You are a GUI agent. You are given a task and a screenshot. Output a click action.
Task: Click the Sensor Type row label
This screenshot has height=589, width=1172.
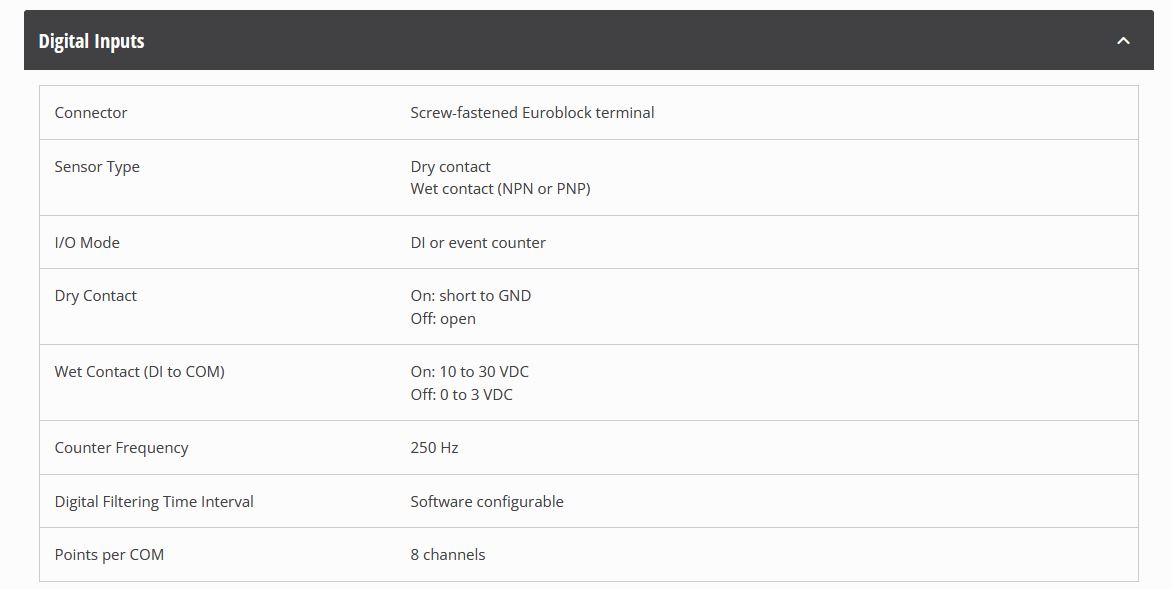tap(97, 167)
